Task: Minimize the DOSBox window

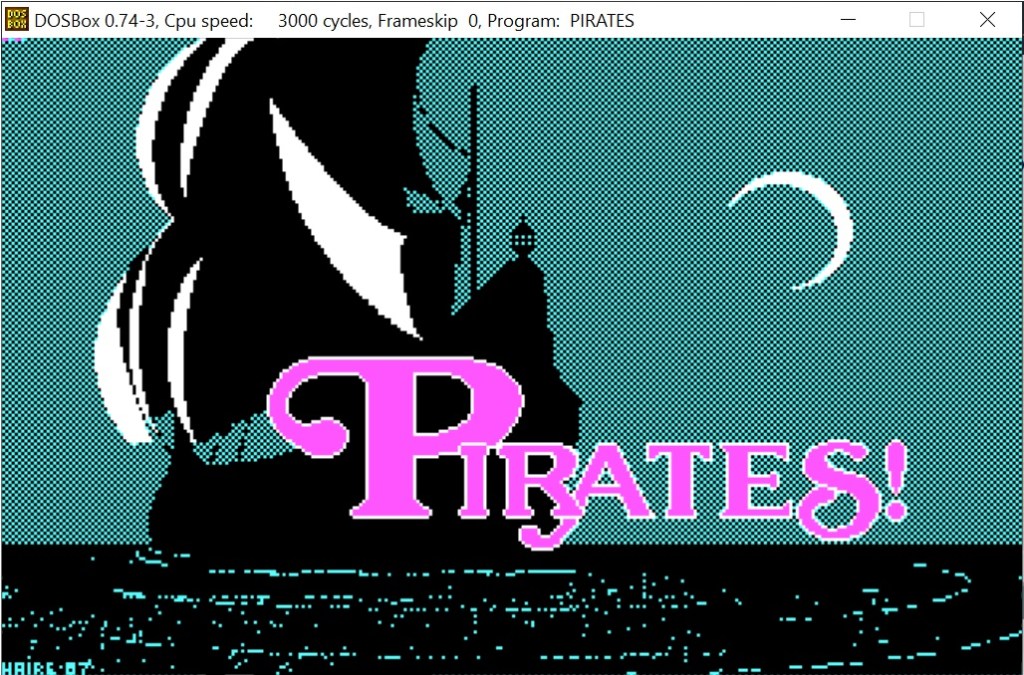Action: (x=847, y=20)
